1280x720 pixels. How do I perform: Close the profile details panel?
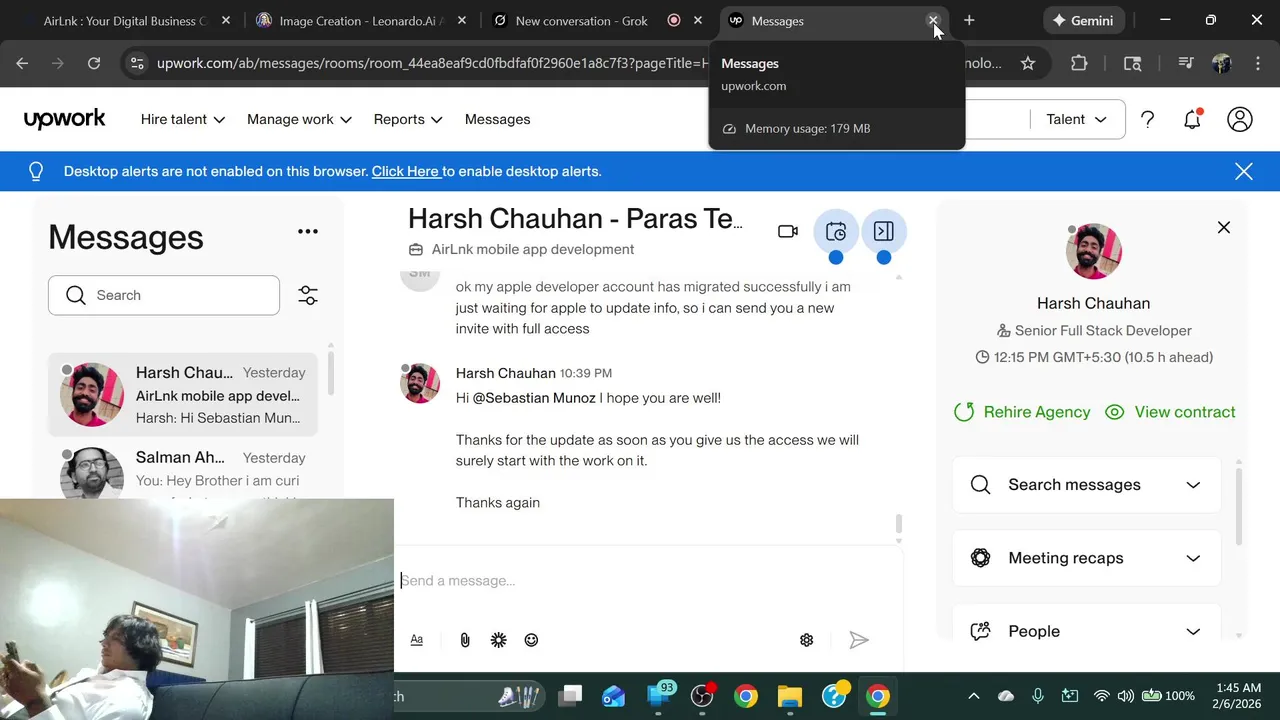pos(1224,228)
